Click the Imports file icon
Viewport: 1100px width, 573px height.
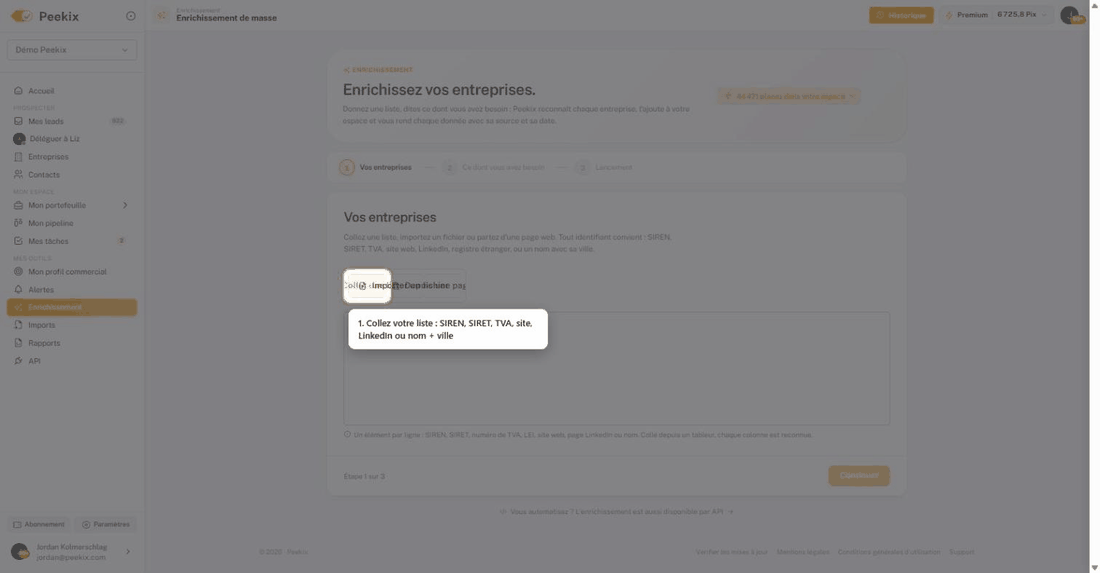click(18, 325)
